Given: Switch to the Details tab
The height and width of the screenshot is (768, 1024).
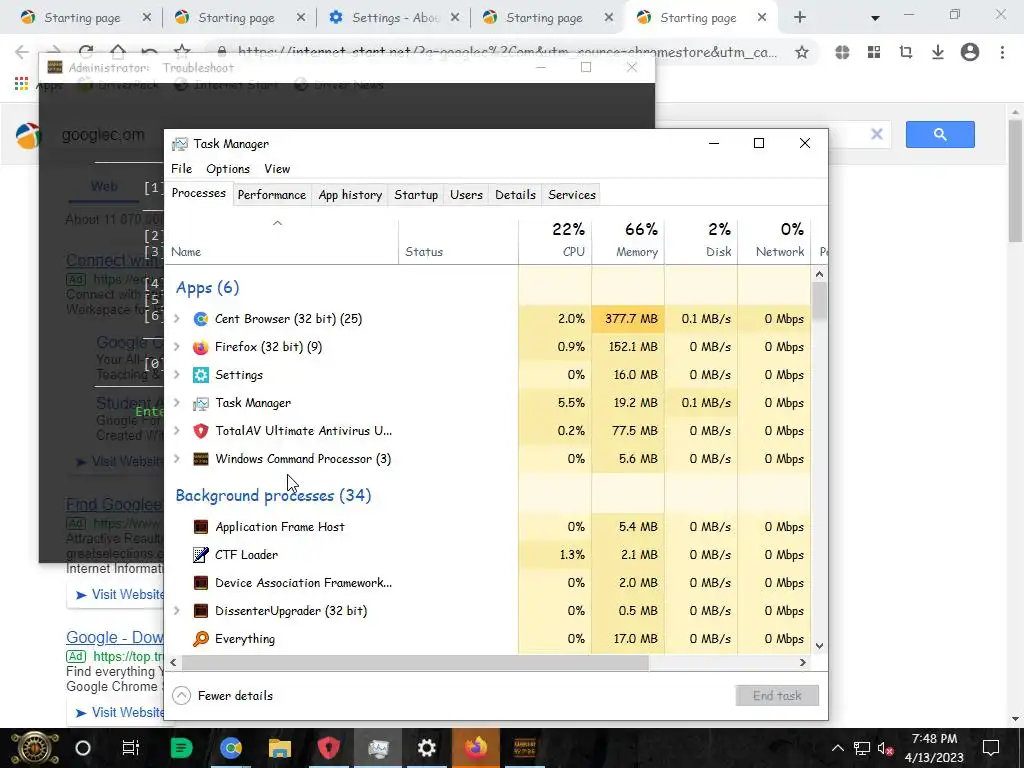Looking at the screenshot, I should (515, 195).
